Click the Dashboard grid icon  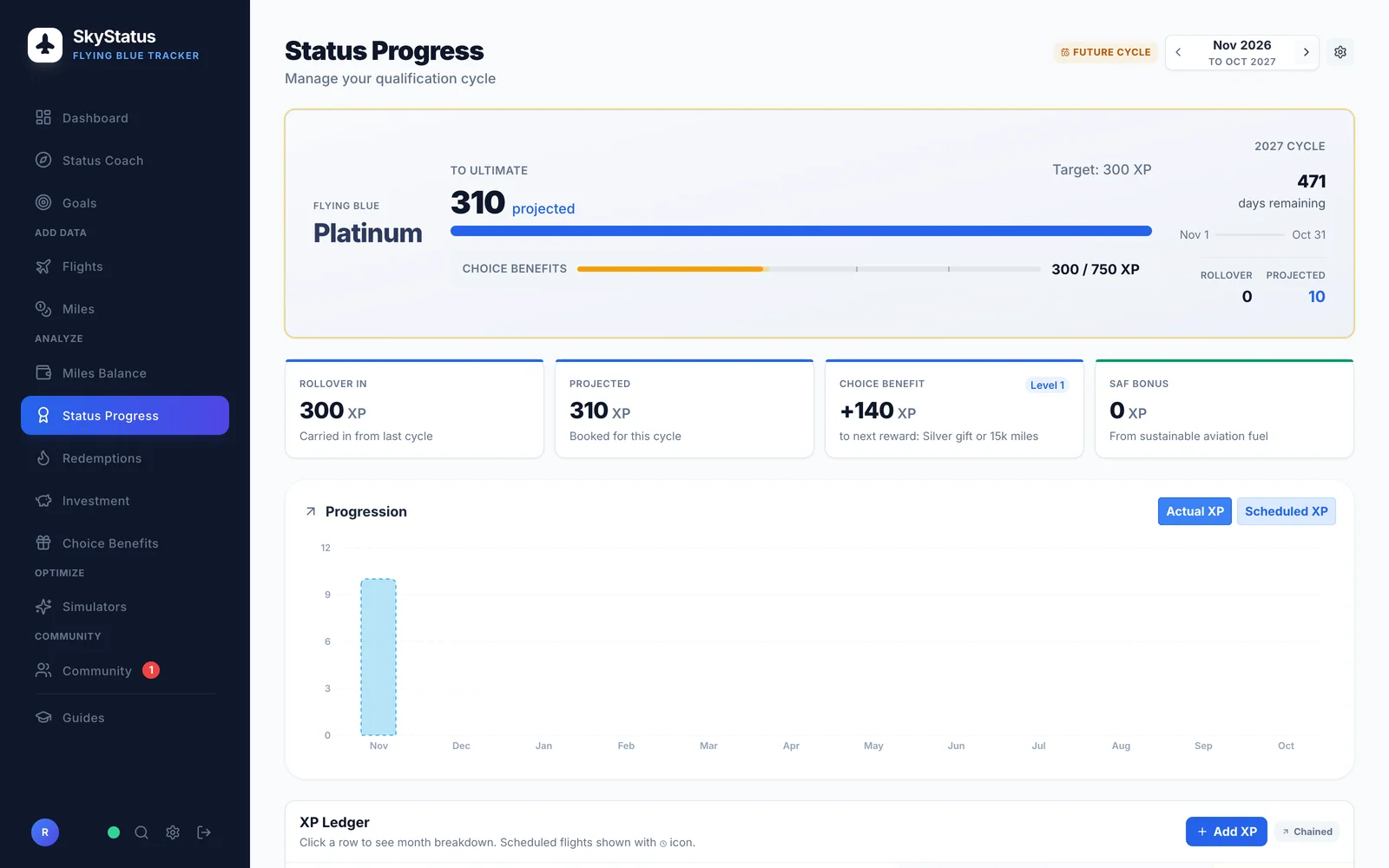(43, 117)
